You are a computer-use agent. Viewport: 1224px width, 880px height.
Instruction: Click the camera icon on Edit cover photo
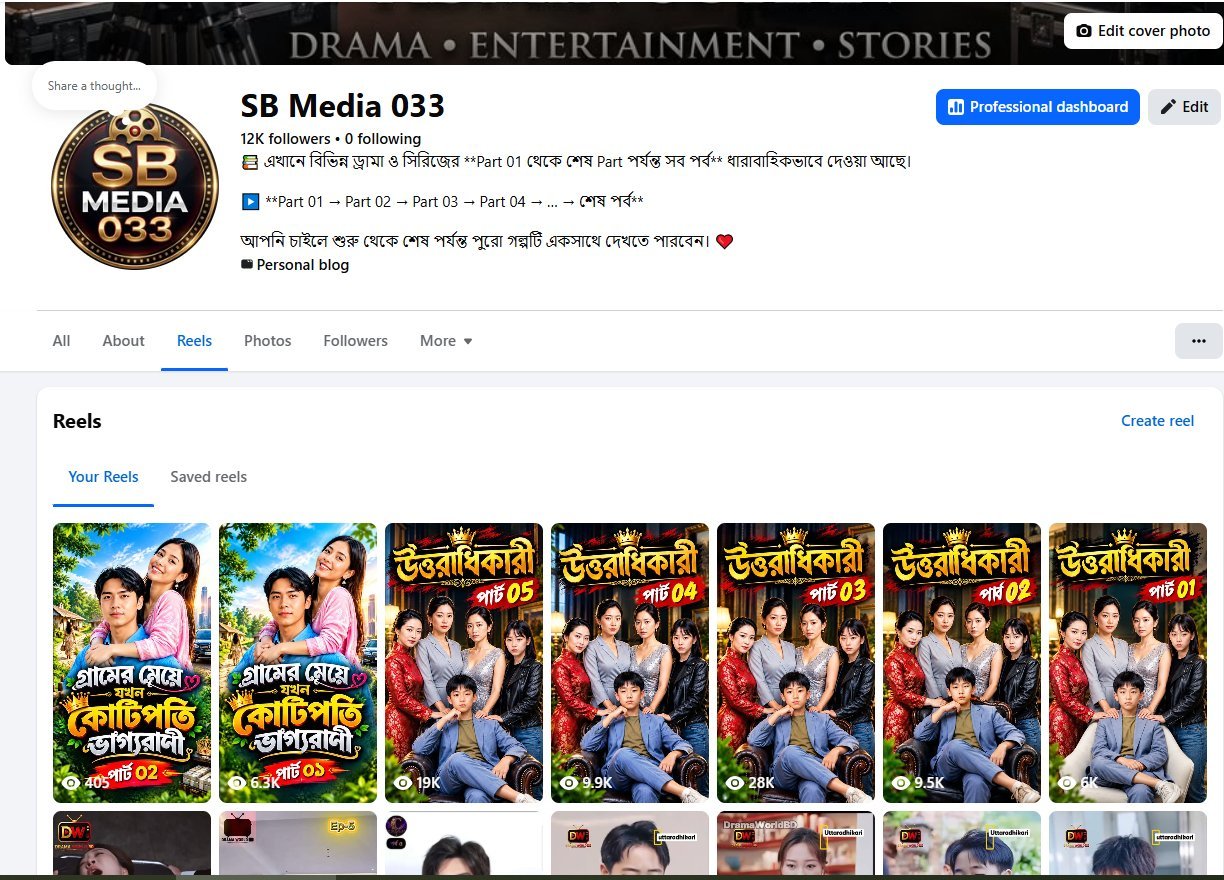point(1083,31)
